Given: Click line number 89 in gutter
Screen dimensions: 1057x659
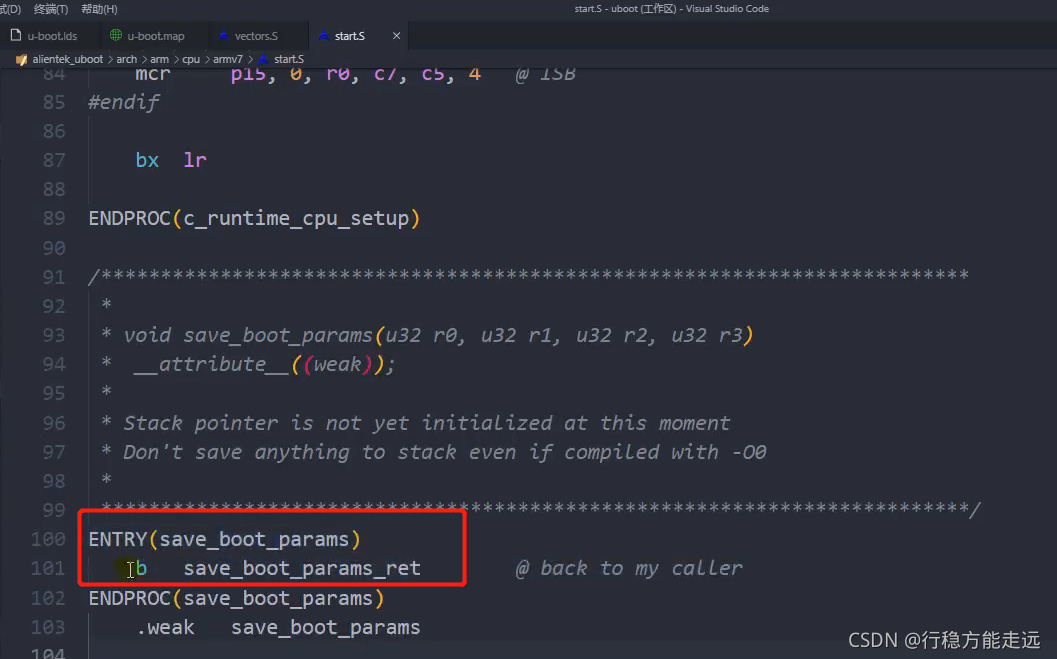Looking at the screenshot, I should click(x=54, y=218).
